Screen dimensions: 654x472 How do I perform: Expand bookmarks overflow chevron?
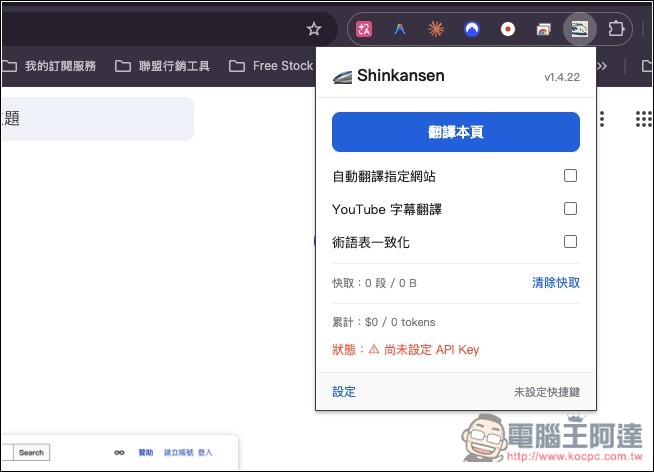pos(602,66)
